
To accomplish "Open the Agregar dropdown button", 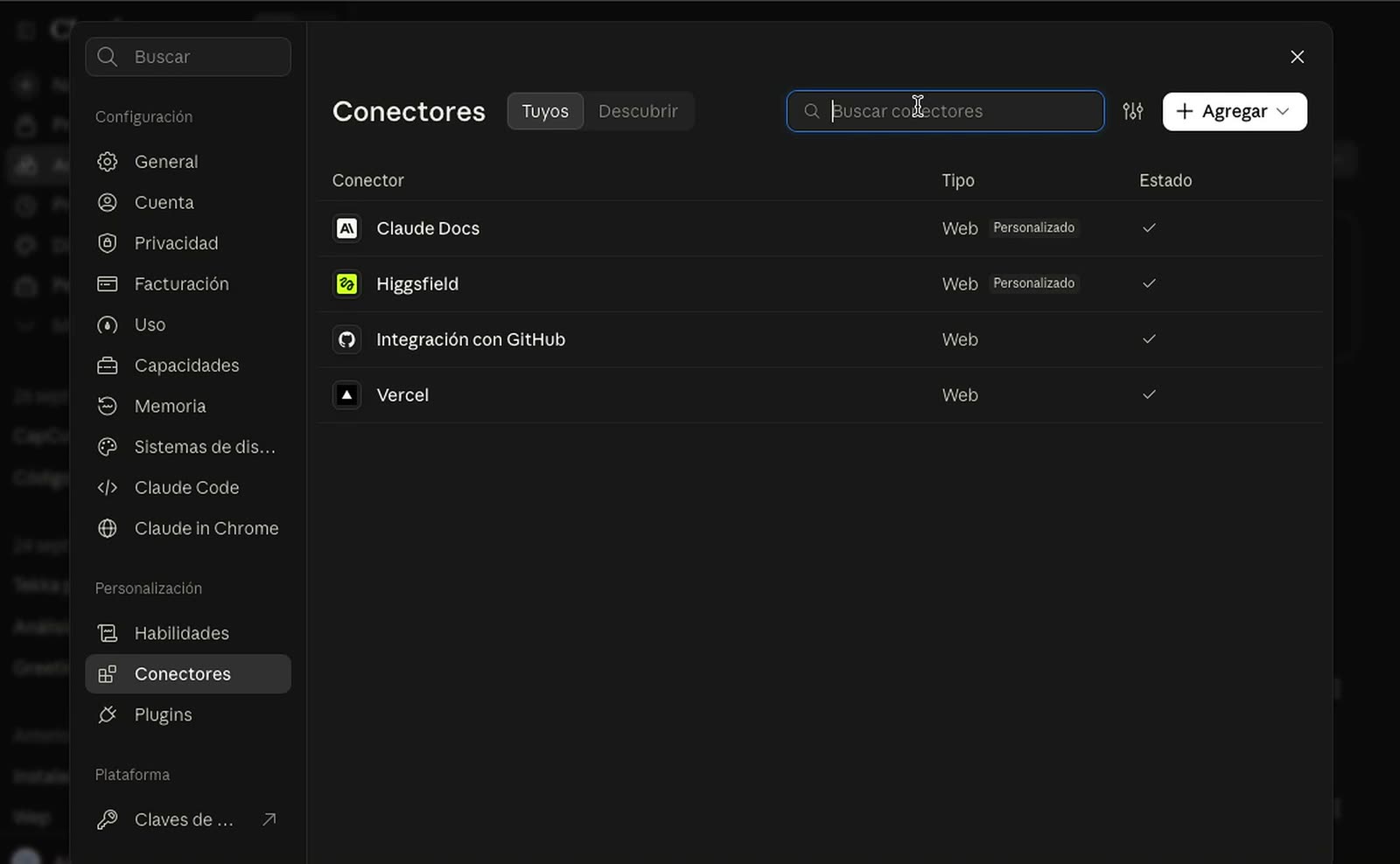I will (1235, 111).
